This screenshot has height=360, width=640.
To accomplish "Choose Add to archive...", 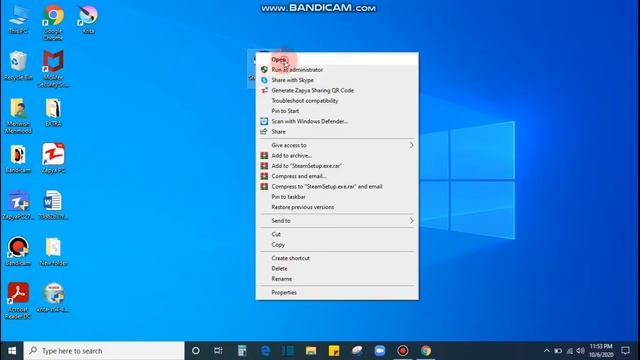I will pos(337,156).
